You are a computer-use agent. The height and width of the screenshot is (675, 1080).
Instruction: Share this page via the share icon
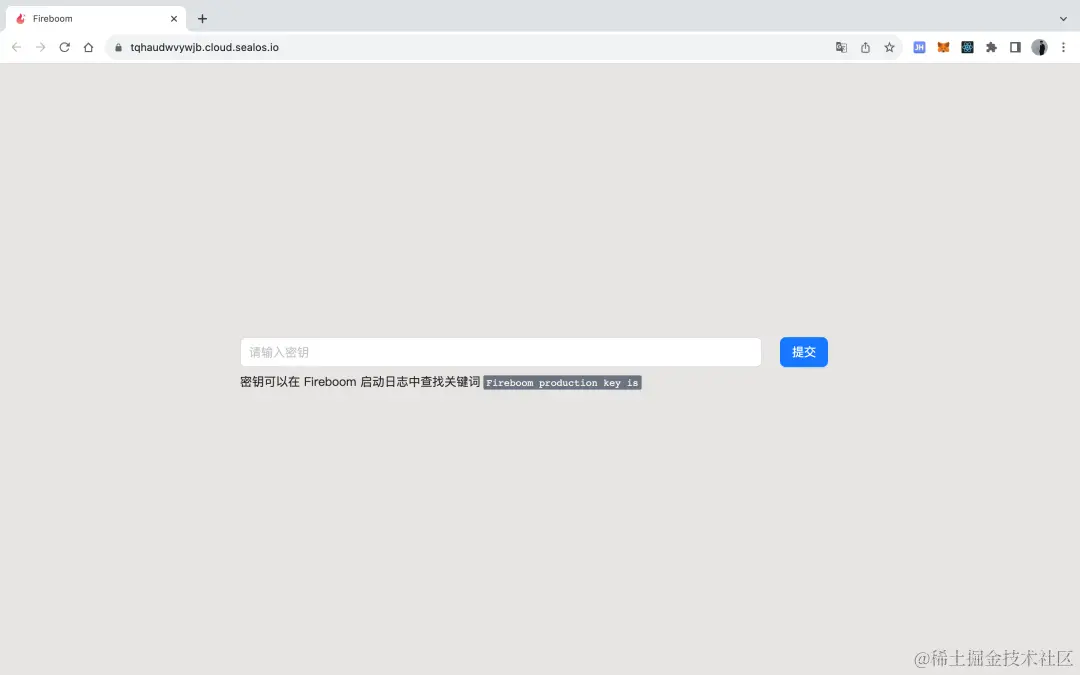coord(865,48)
